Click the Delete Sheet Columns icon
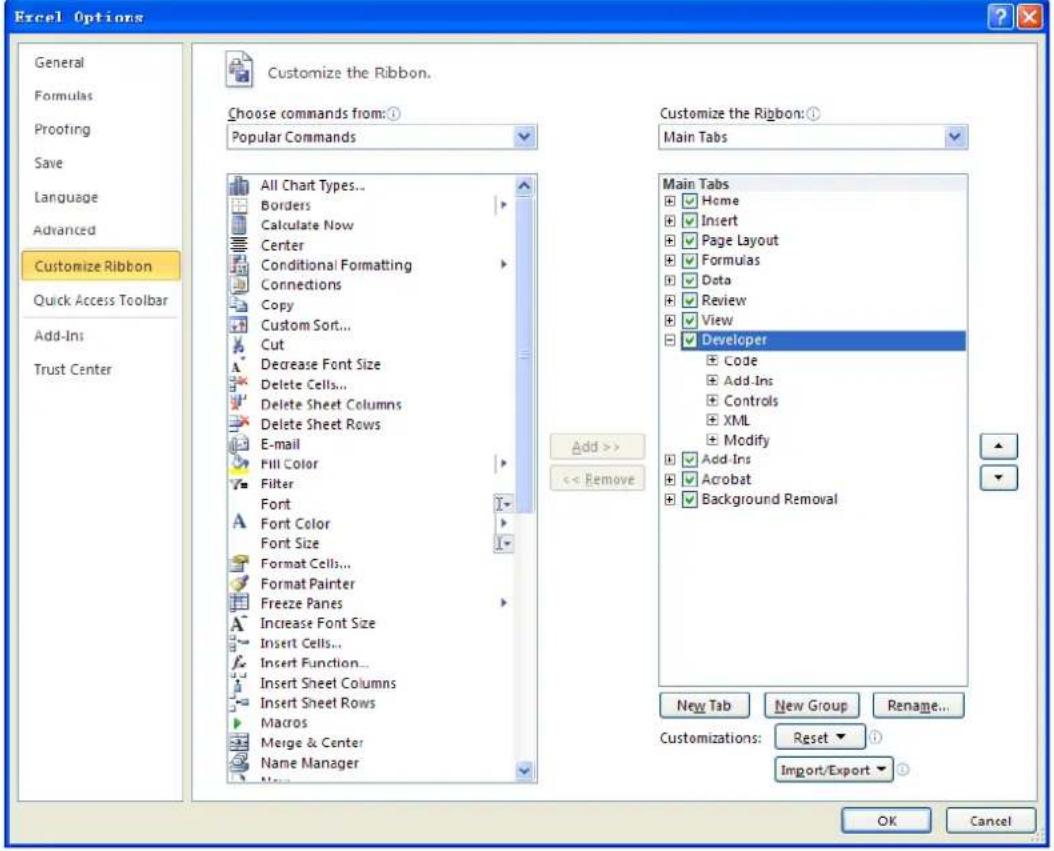 coord(239,404)
